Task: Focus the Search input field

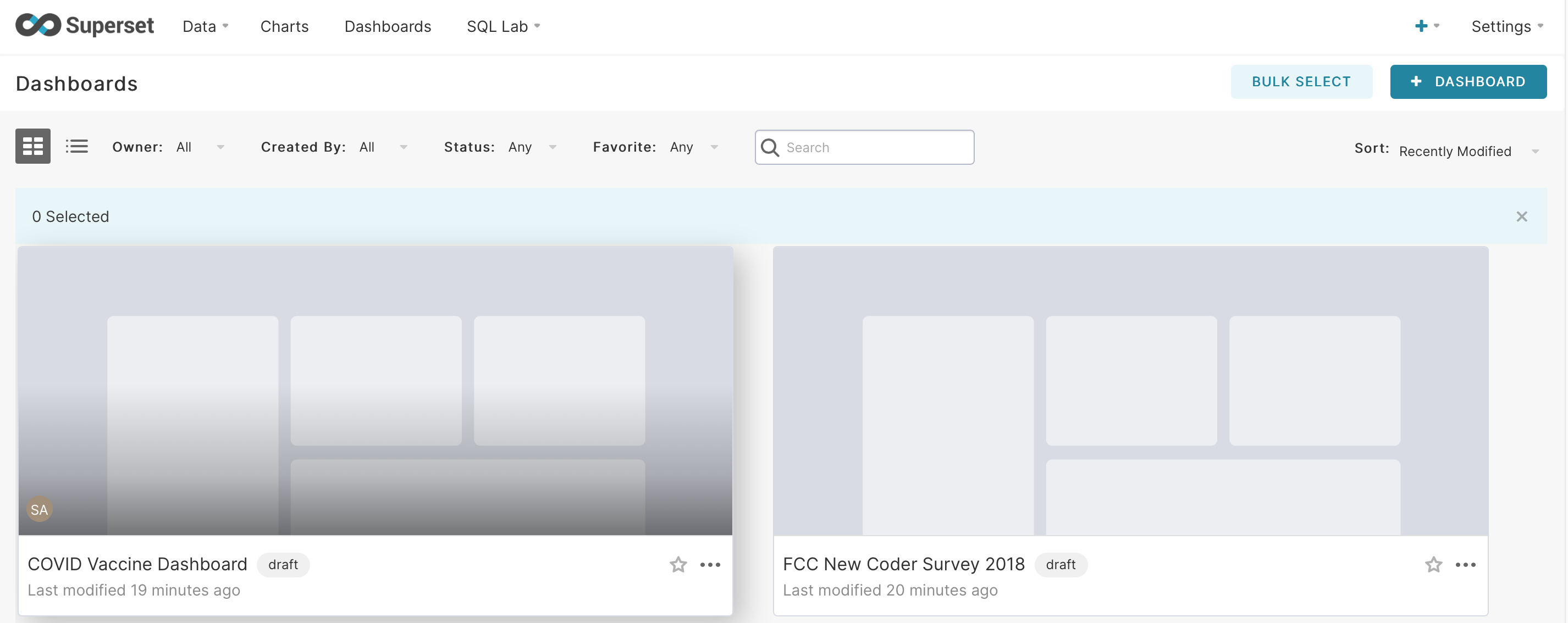Action: pos(864,147)
